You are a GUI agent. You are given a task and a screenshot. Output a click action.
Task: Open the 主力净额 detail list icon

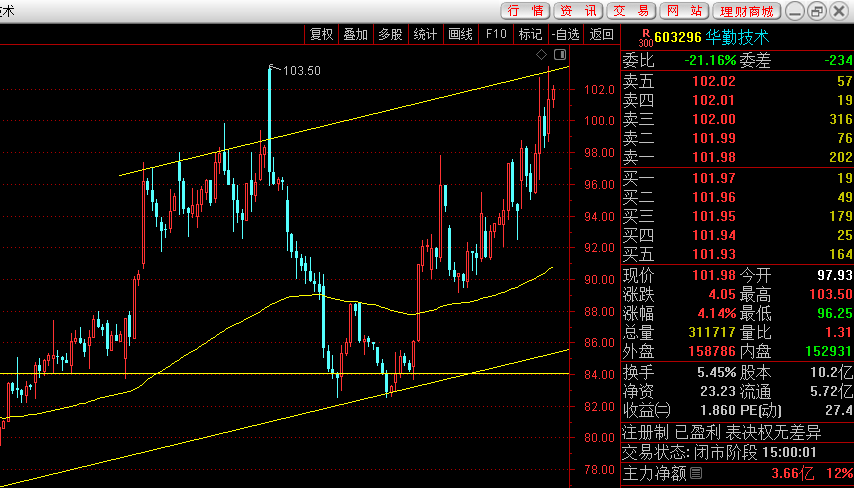point(696,473)
